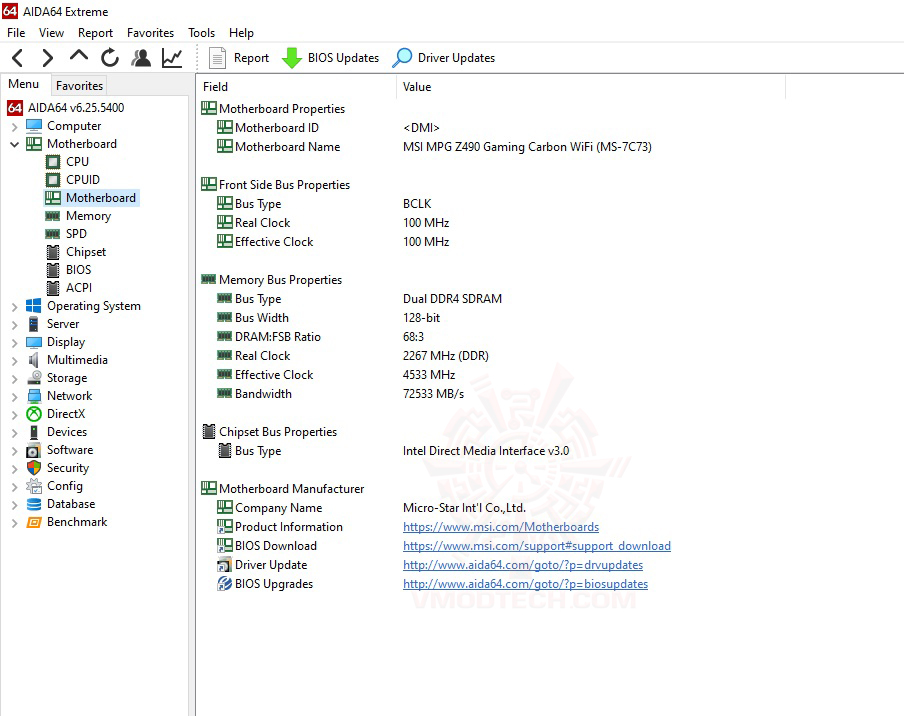Select the Bus Width row
This screenshot has height=716, width=904.
click(328, 318)
